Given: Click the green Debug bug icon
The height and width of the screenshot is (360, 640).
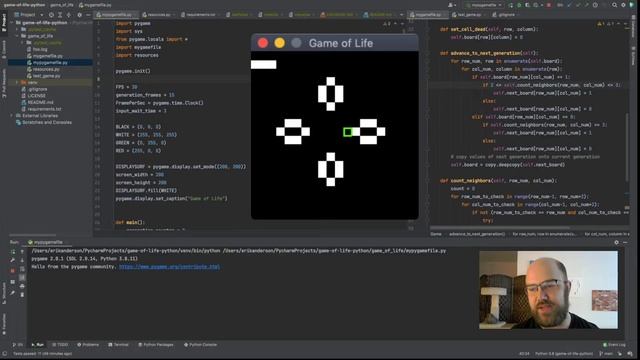Looking at the screenshot, I should 519,5.
